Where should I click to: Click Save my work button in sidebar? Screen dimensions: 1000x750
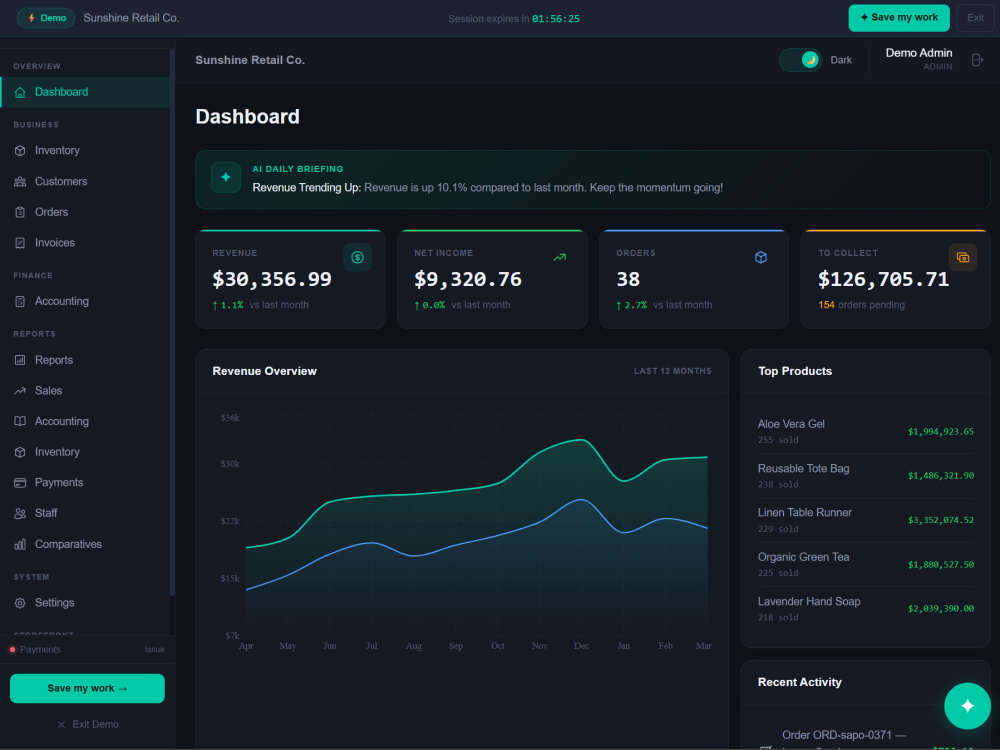coord(87,688)
